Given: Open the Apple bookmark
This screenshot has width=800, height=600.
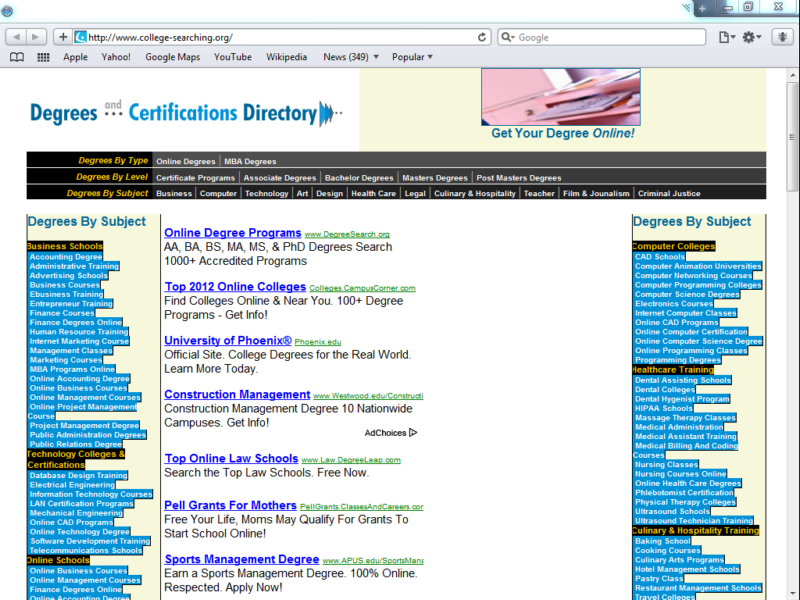Looking at the screenshot, I should click(76, 57).
